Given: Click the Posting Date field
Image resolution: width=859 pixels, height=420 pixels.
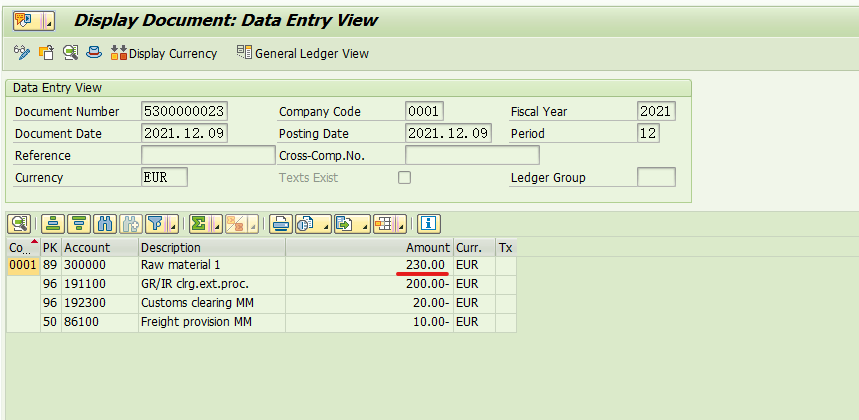Looking at the screenshot, I should 449,133.
